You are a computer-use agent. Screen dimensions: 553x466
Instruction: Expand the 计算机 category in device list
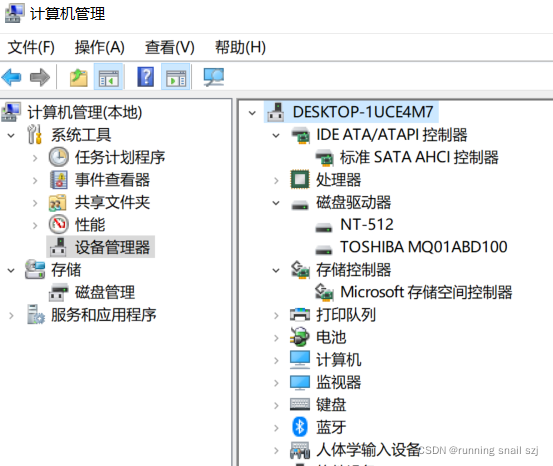point(276,361)
